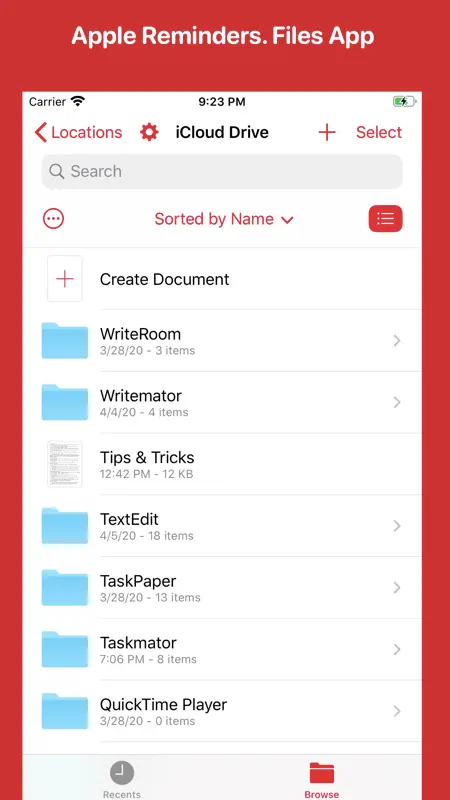
Task: Select the Tips & Tricks file name
Action: (x=147, y=457)
